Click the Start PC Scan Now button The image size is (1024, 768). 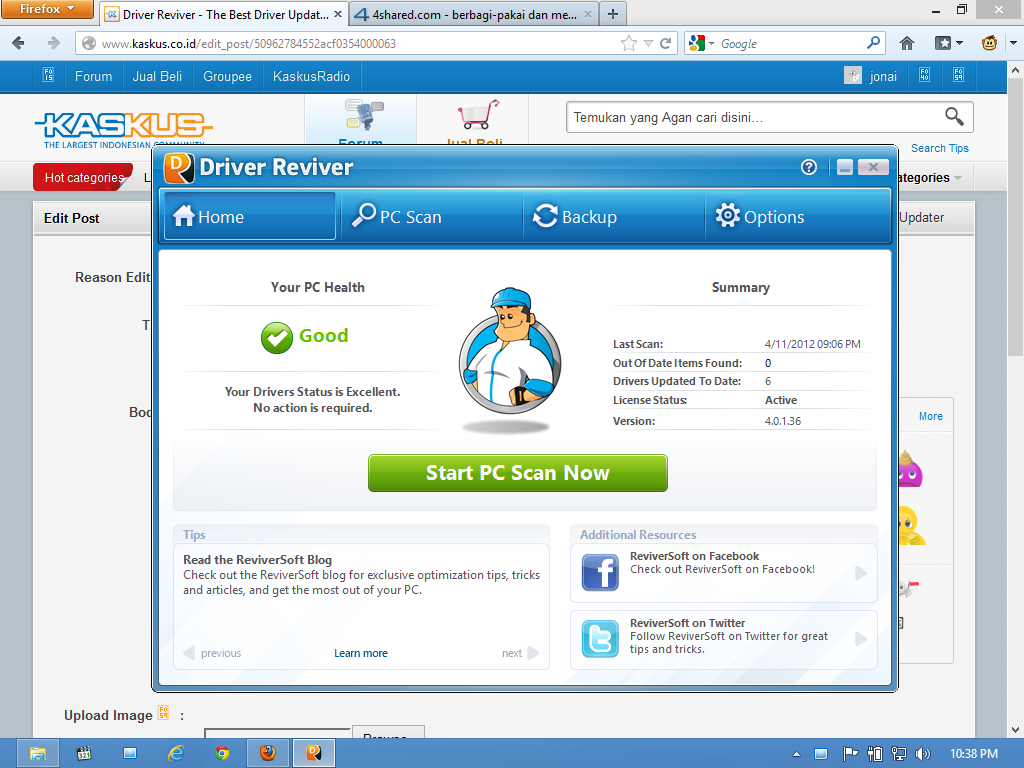518,473
